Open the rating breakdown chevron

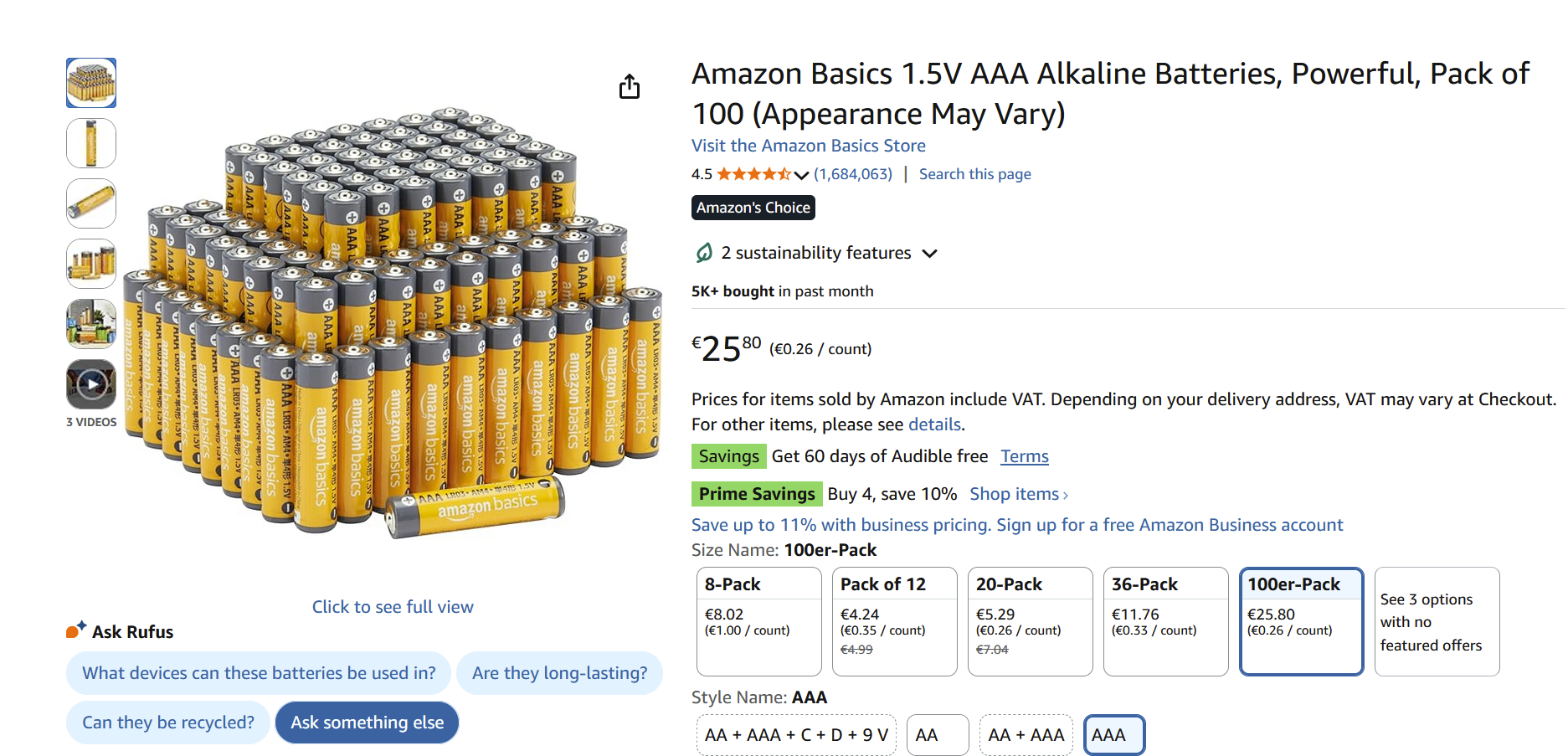[x=801, y=175]
